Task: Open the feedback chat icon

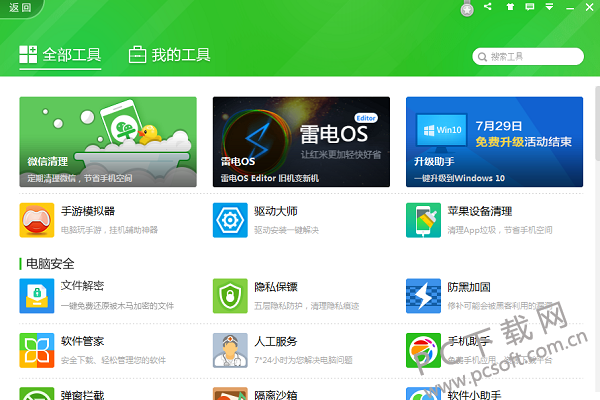Action: pos(530,7)
